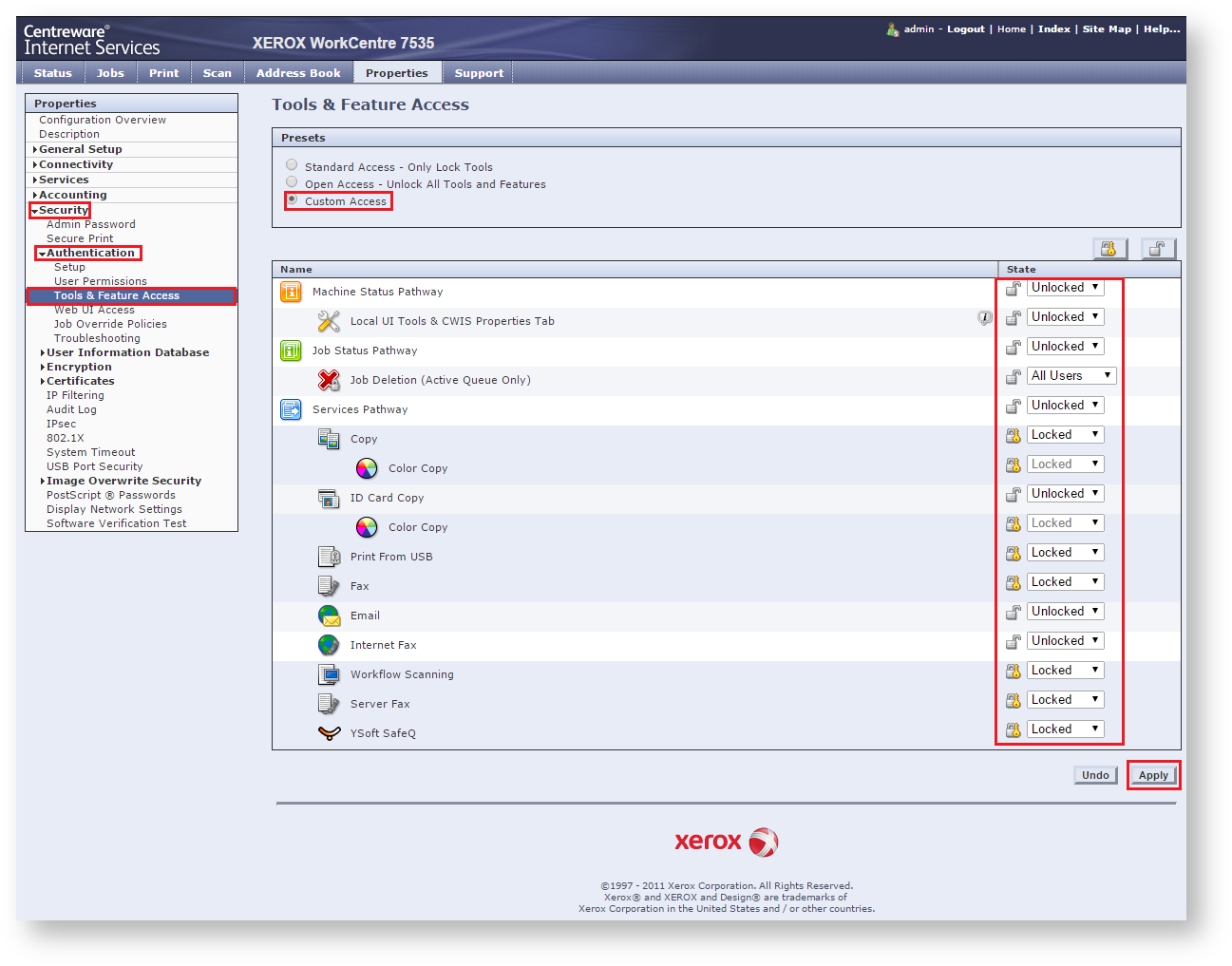Open Job Override Policies in sidebar

click(110, 324)
